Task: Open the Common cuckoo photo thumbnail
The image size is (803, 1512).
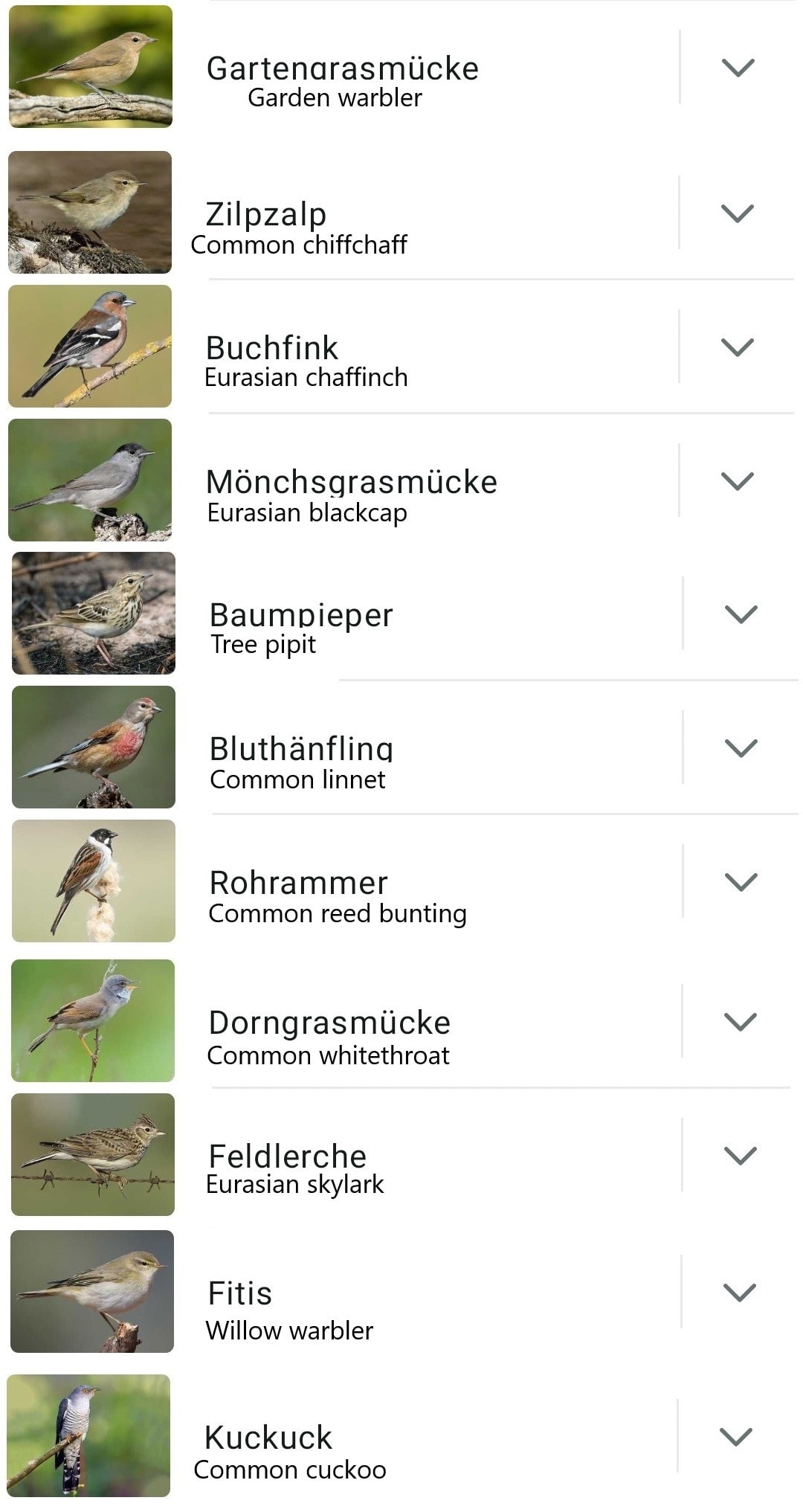Action: [x=88, y=1435]
